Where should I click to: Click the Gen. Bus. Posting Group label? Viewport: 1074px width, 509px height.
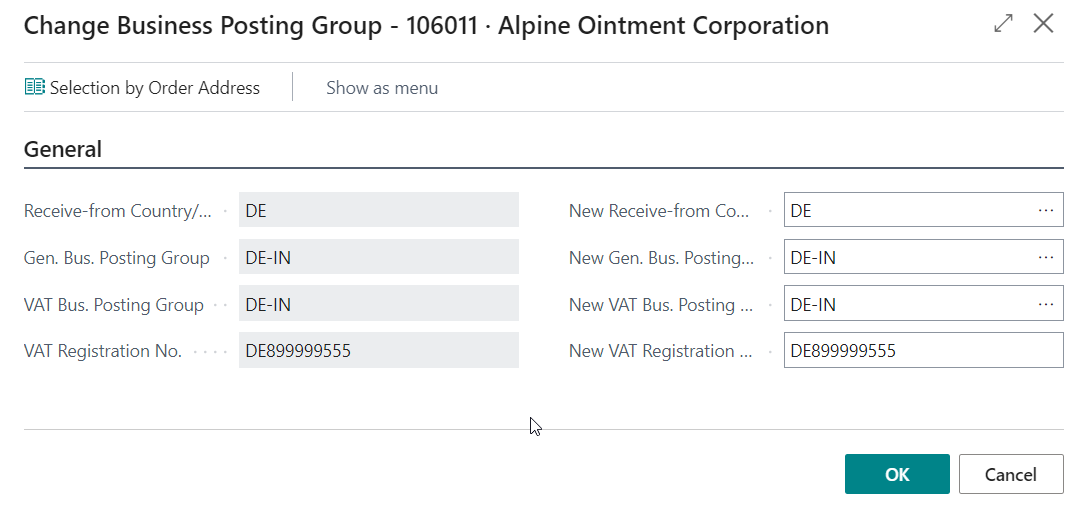(x=116, y=258)
